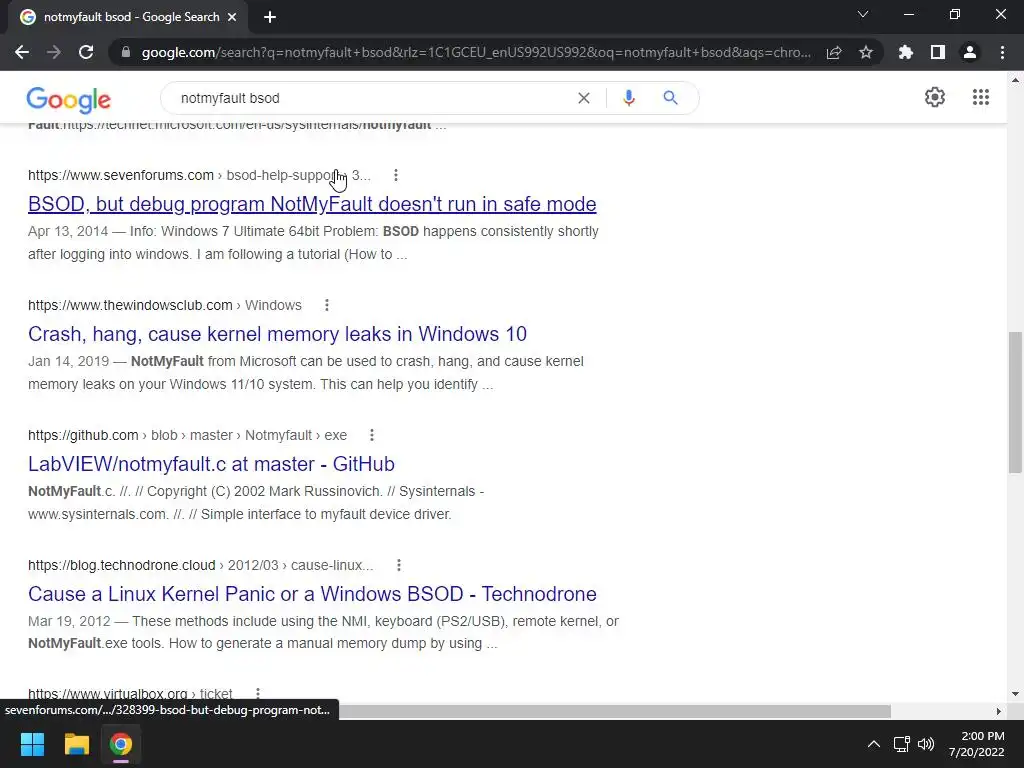Open a new tab
Viewport: 1024px width, 768px height.
click(270, 17)
